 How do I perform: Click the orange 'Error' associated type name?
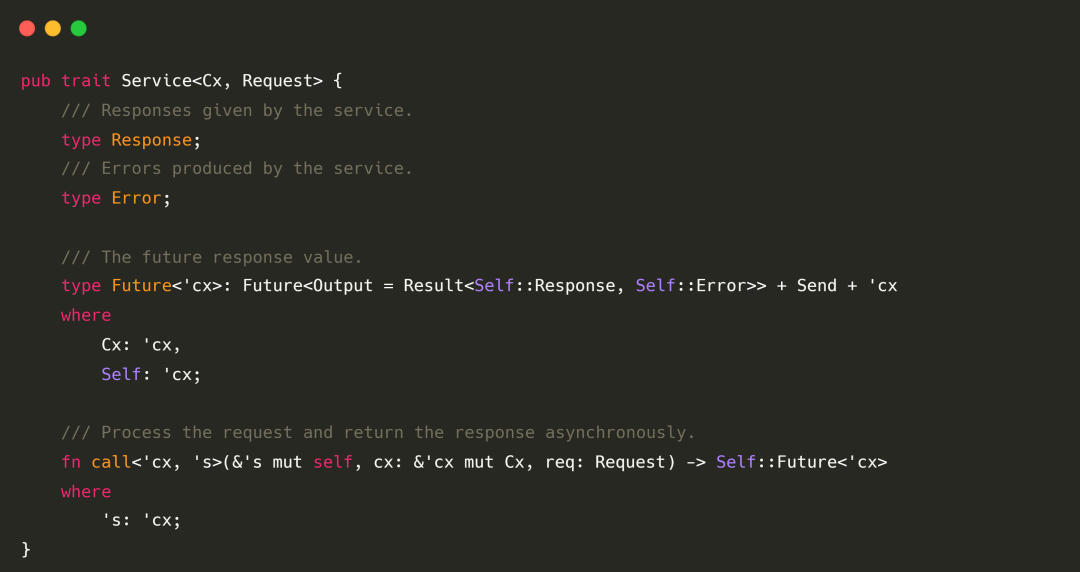coord(136,198)
